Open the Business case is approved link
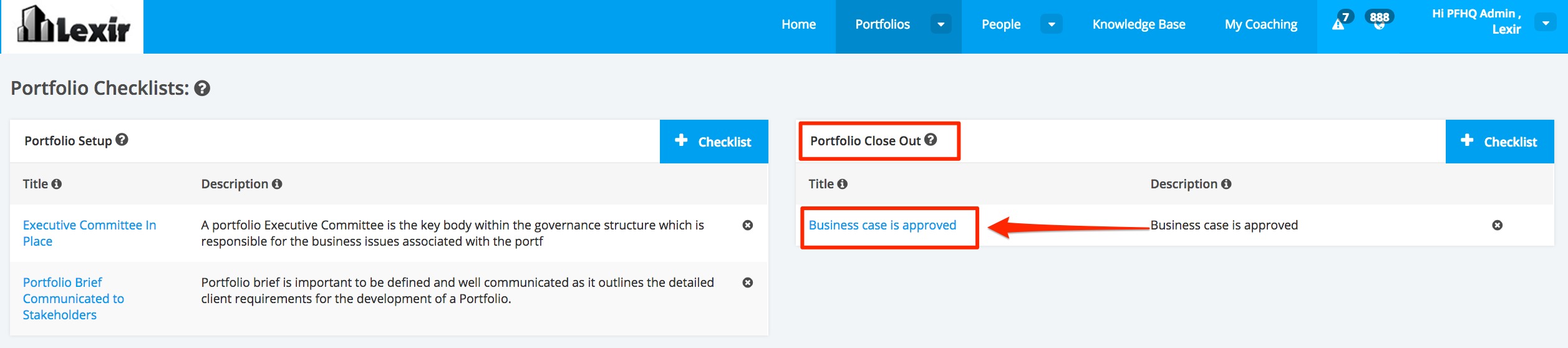Screen dimensions: 1568x348 [x=882, y=225]
